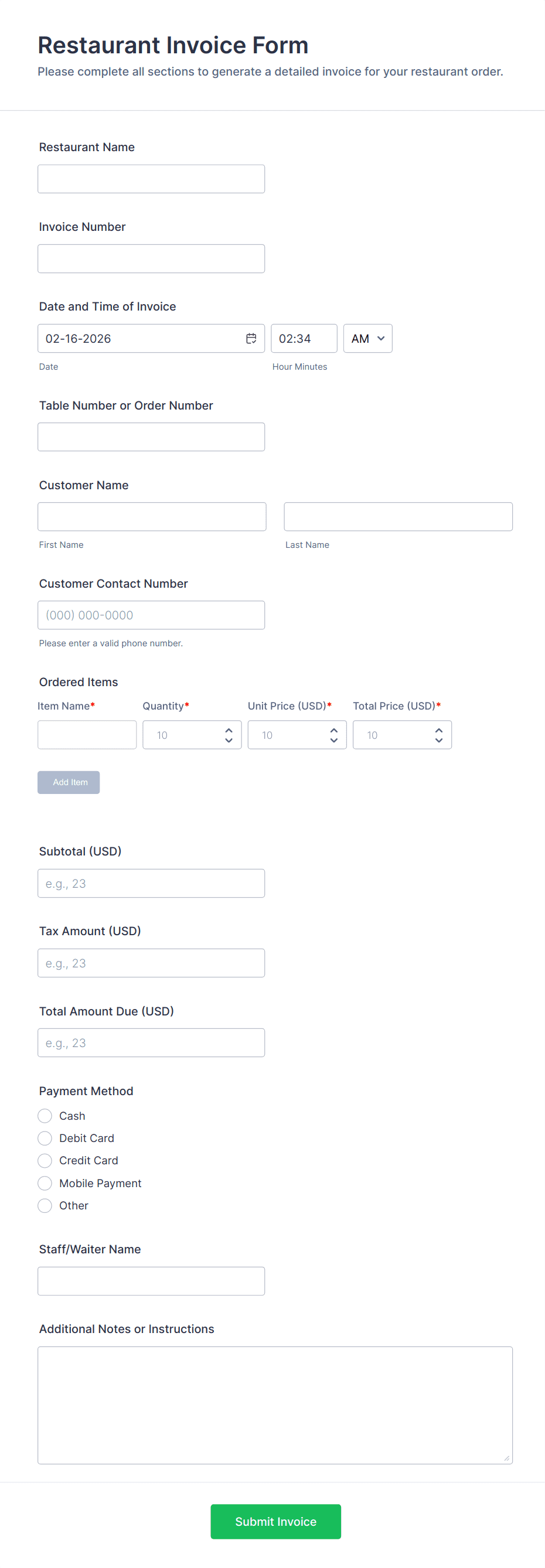The image size is (545, 1568).
Task: Select Cash payment method
Action: click(45, 1116)
